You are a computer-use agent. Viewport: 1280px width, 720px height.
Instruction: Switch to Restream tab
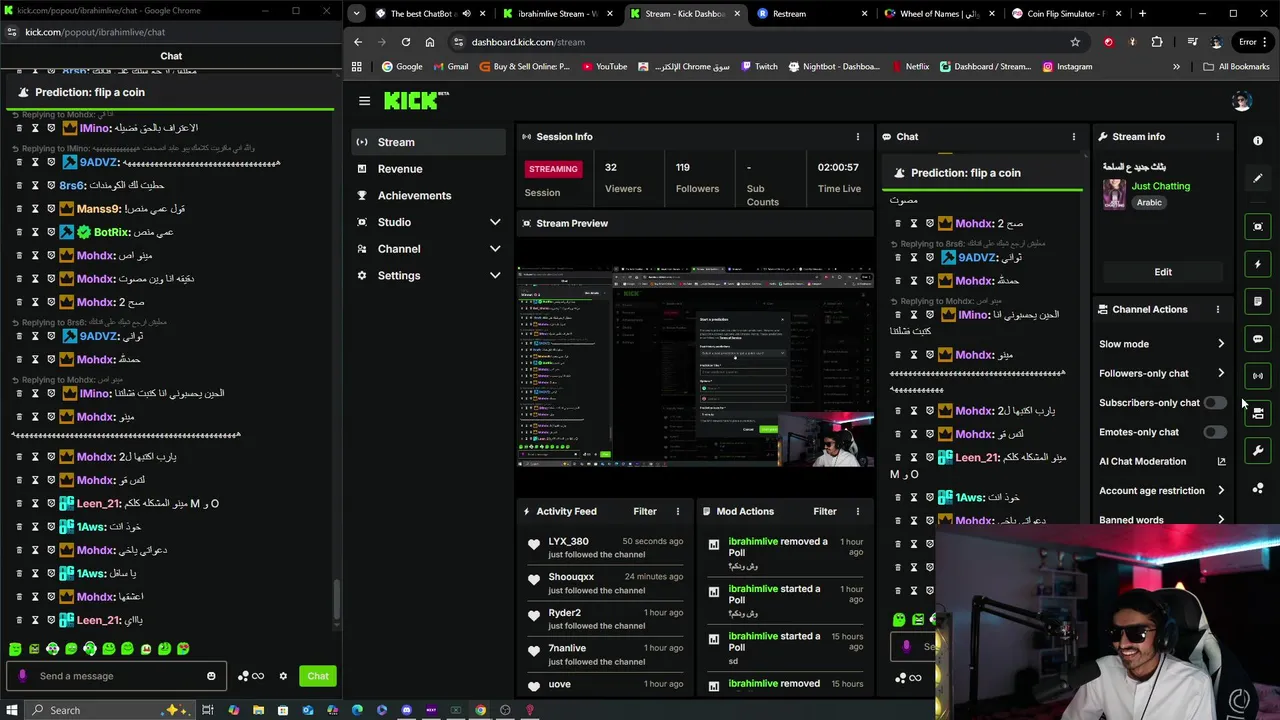(812, 14)
